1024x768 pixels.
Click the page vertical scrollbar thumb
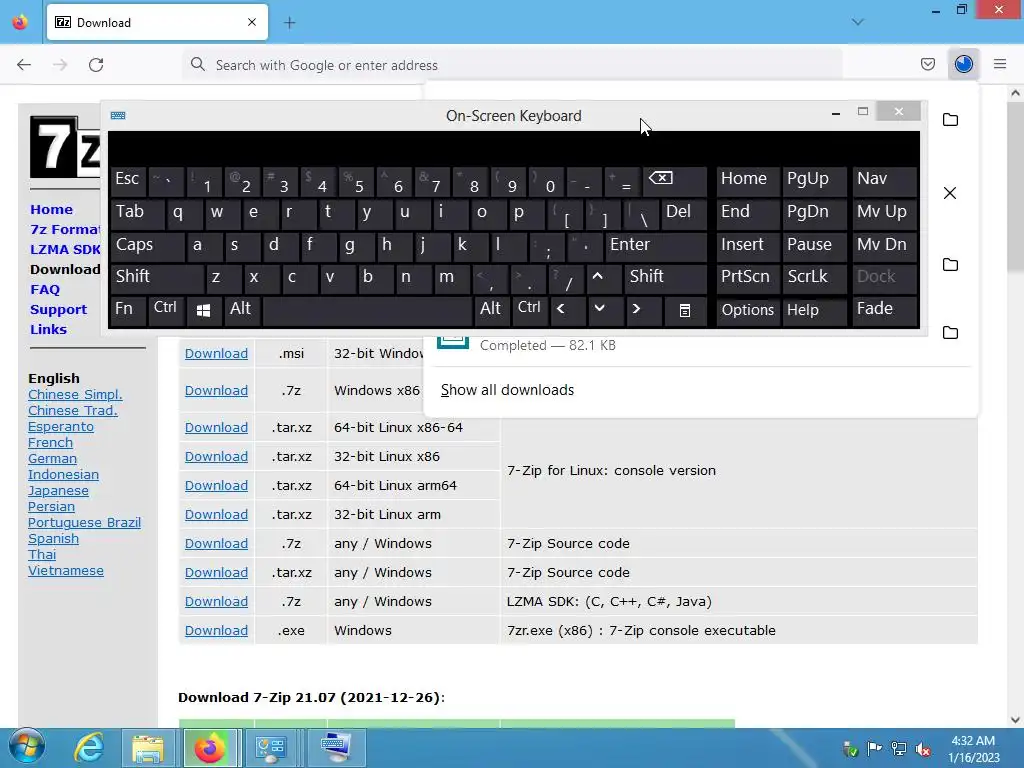pos(1015,186)
